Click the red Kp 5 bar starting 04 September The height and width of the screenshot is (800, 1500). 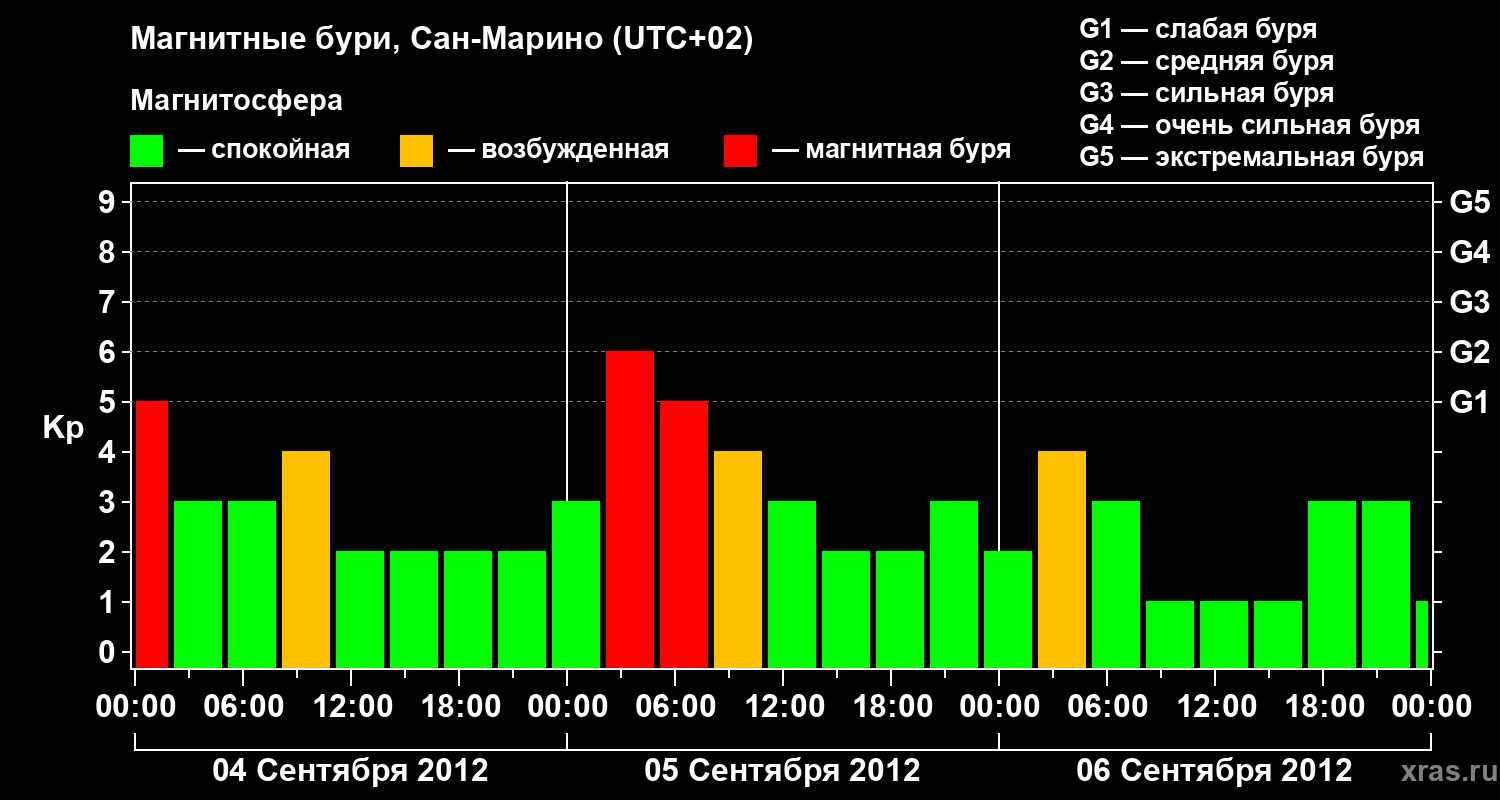coord(151,535)
